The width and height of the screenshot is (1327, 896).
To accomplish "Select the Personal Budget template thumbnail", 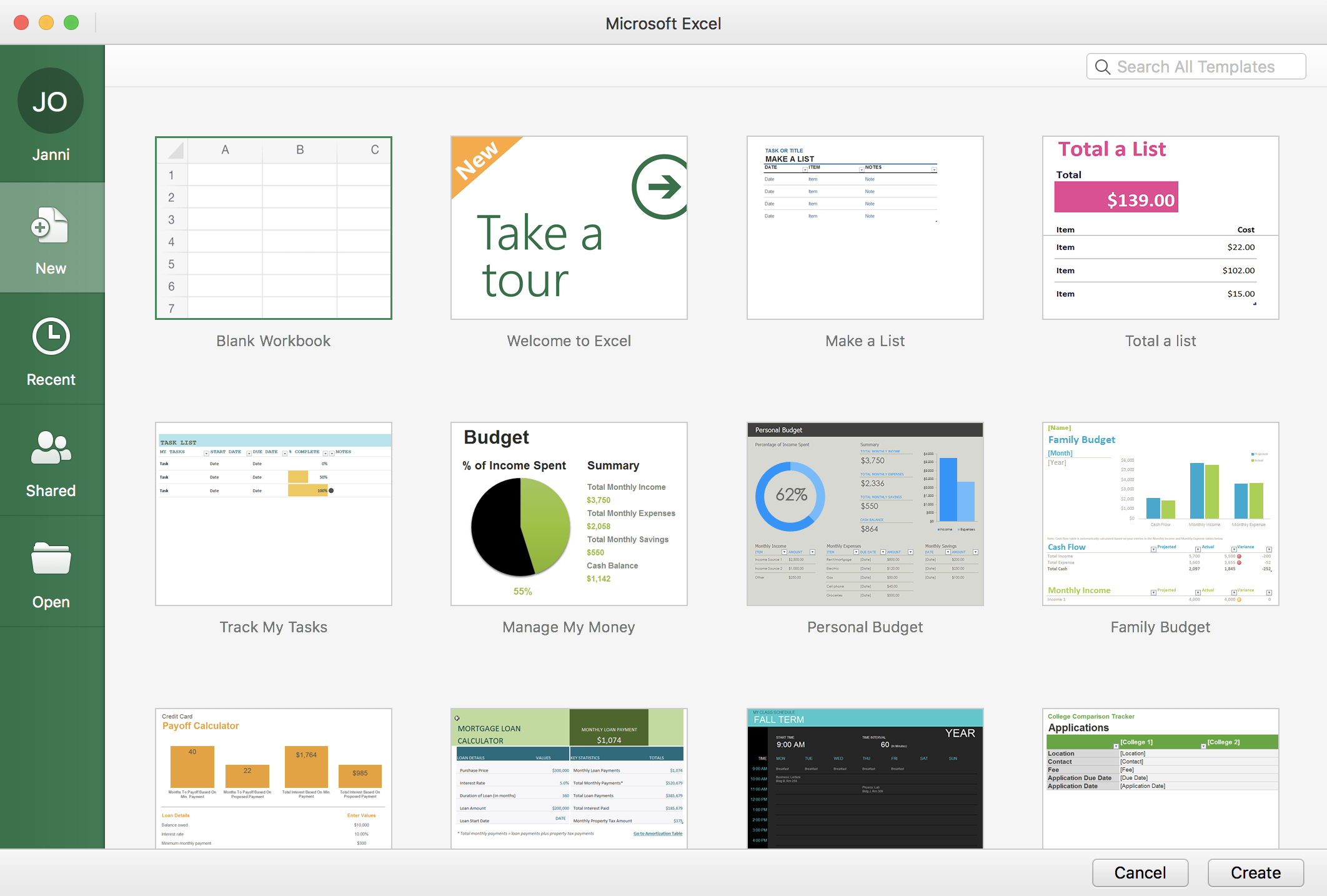I will (x=865, y=514).
